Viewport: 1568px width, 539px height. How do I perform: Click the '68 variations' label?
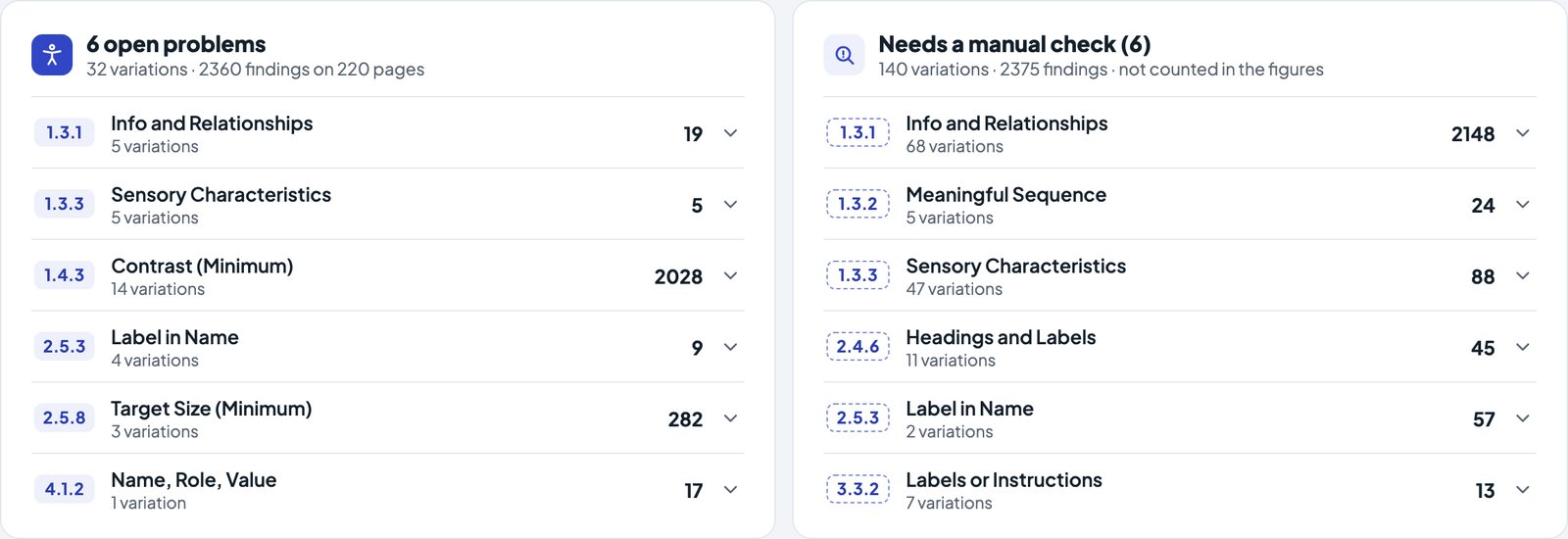coord(955,147)
